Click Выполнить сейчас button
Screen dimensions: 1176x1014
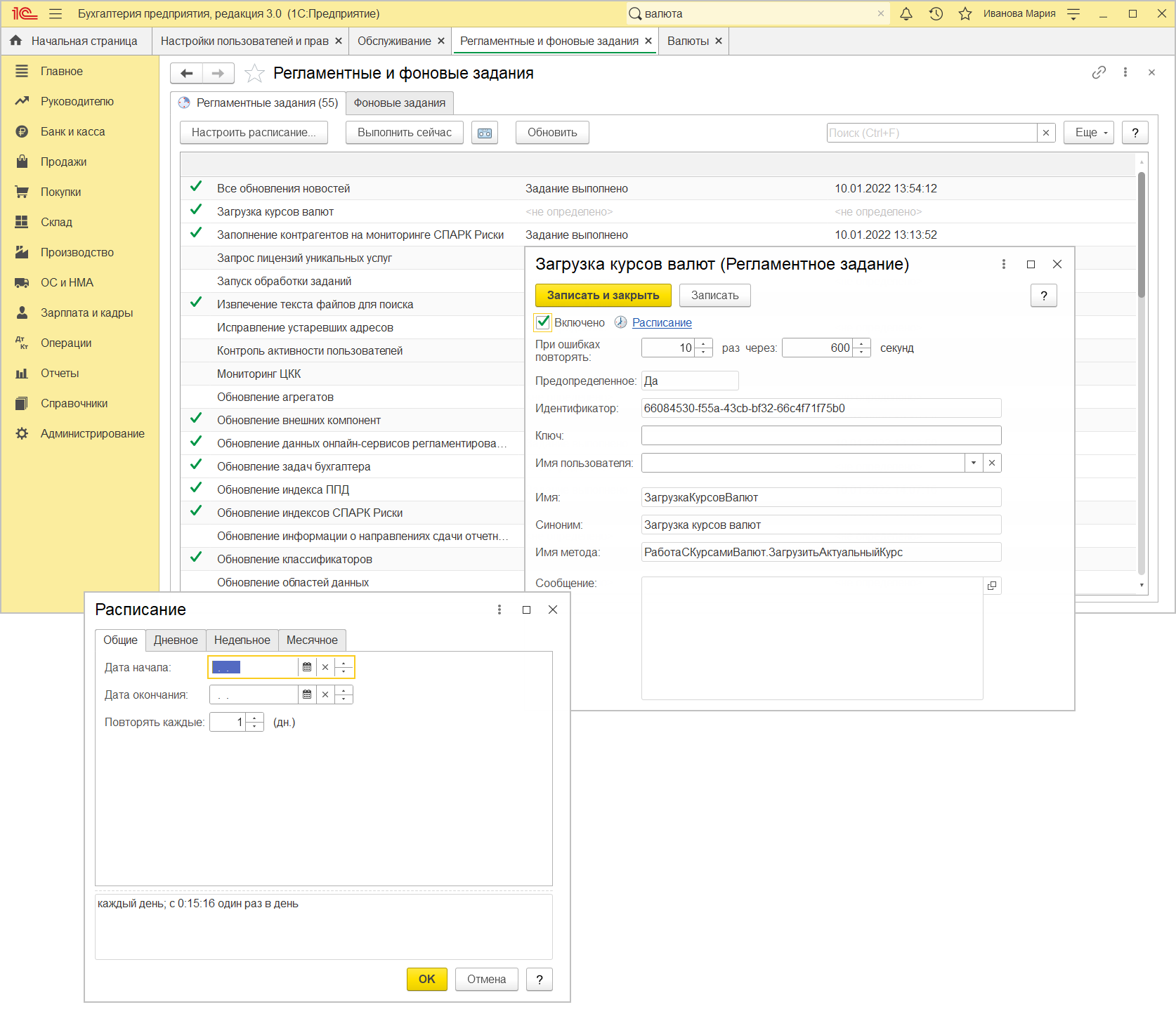point(405,133)
